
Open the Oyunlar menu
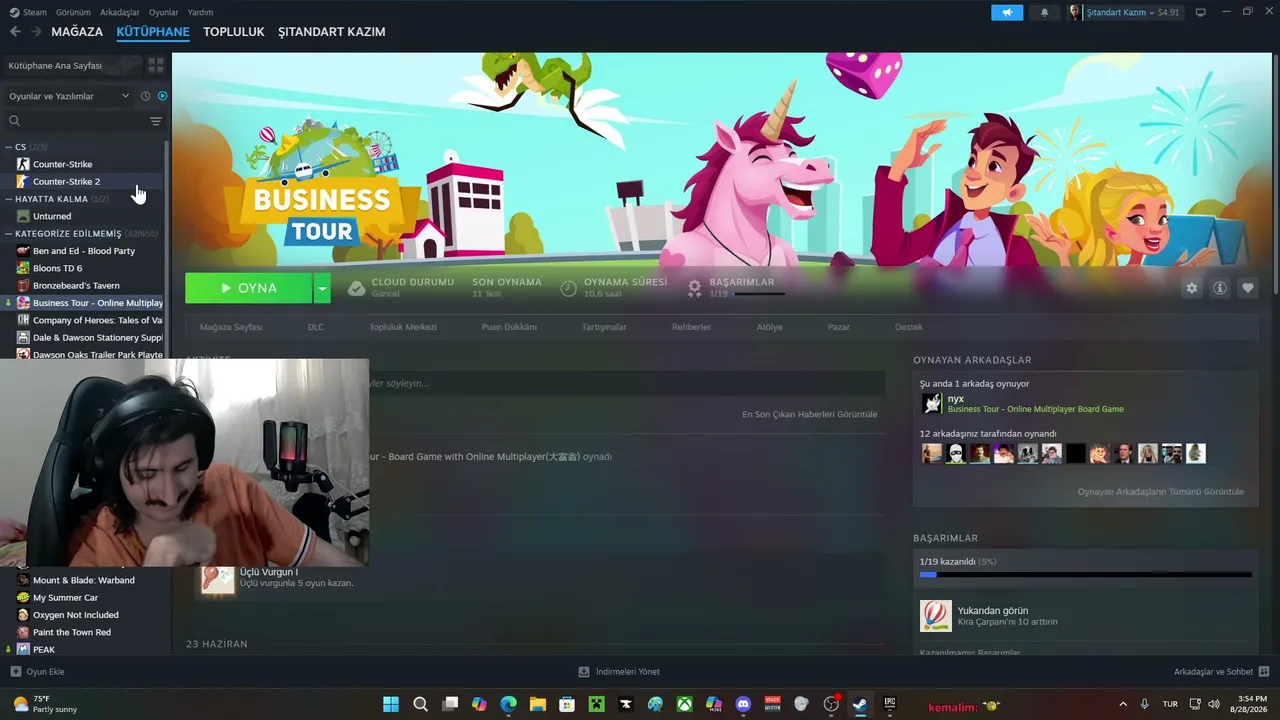coord(163,12)
